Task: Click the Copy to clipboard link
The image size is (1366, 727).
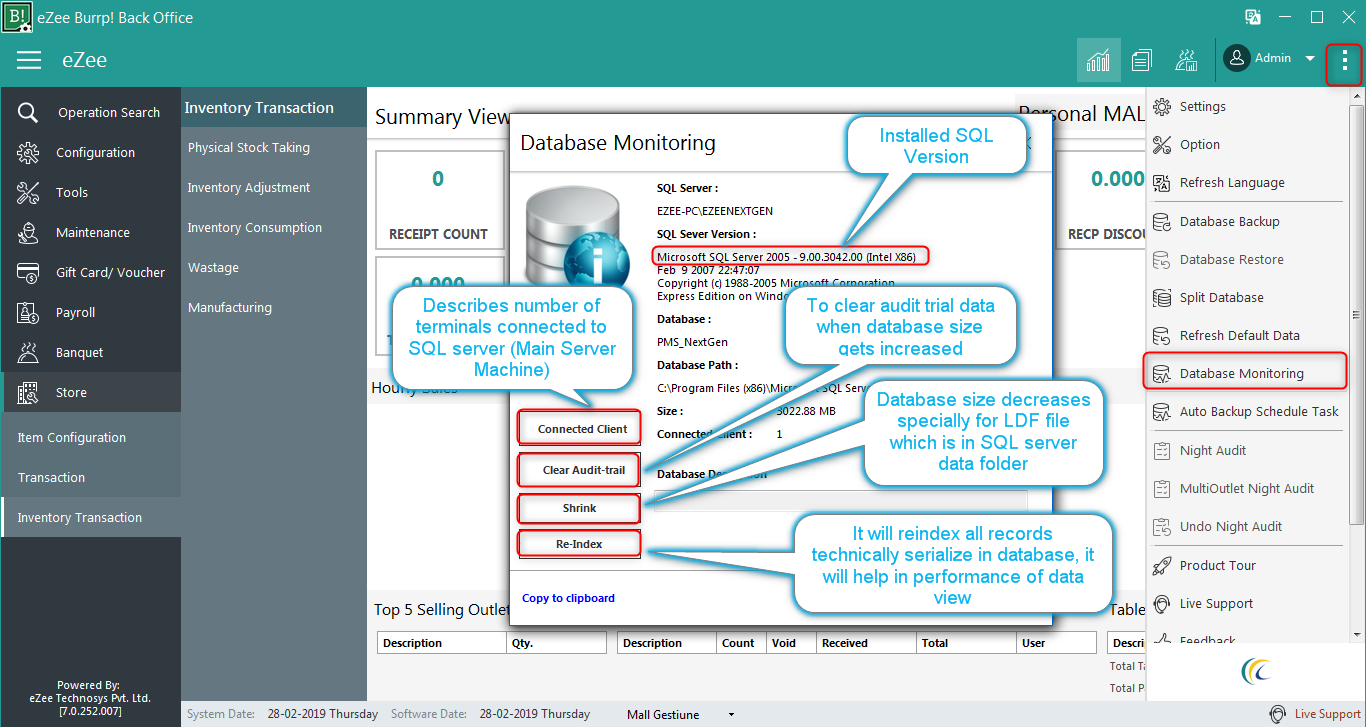Action: [x=568, y=598]
